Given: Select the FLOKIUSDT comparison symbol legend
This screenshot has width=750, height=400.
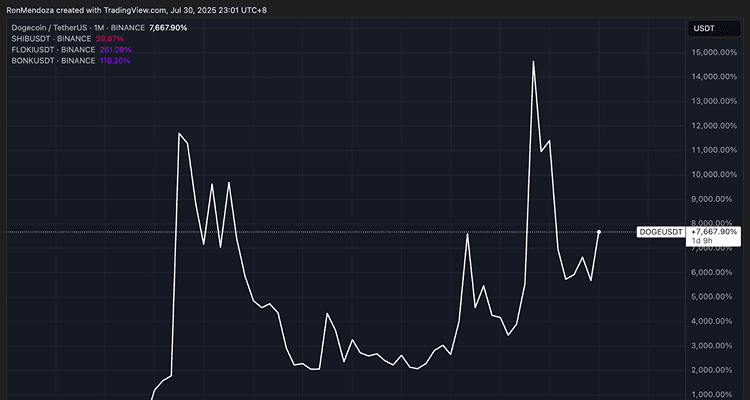Looking at the screenshot, I should click(x=53, y=50).
